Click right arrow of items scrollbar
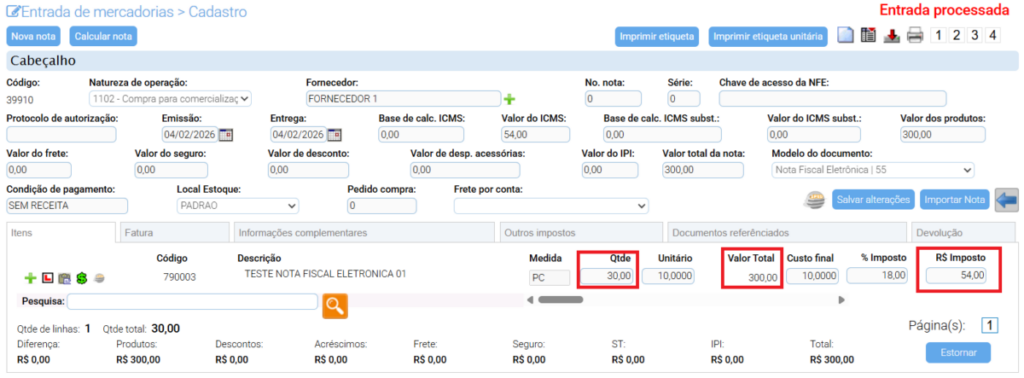Viewport: 1024px width, 378px height. pos(842,300)
